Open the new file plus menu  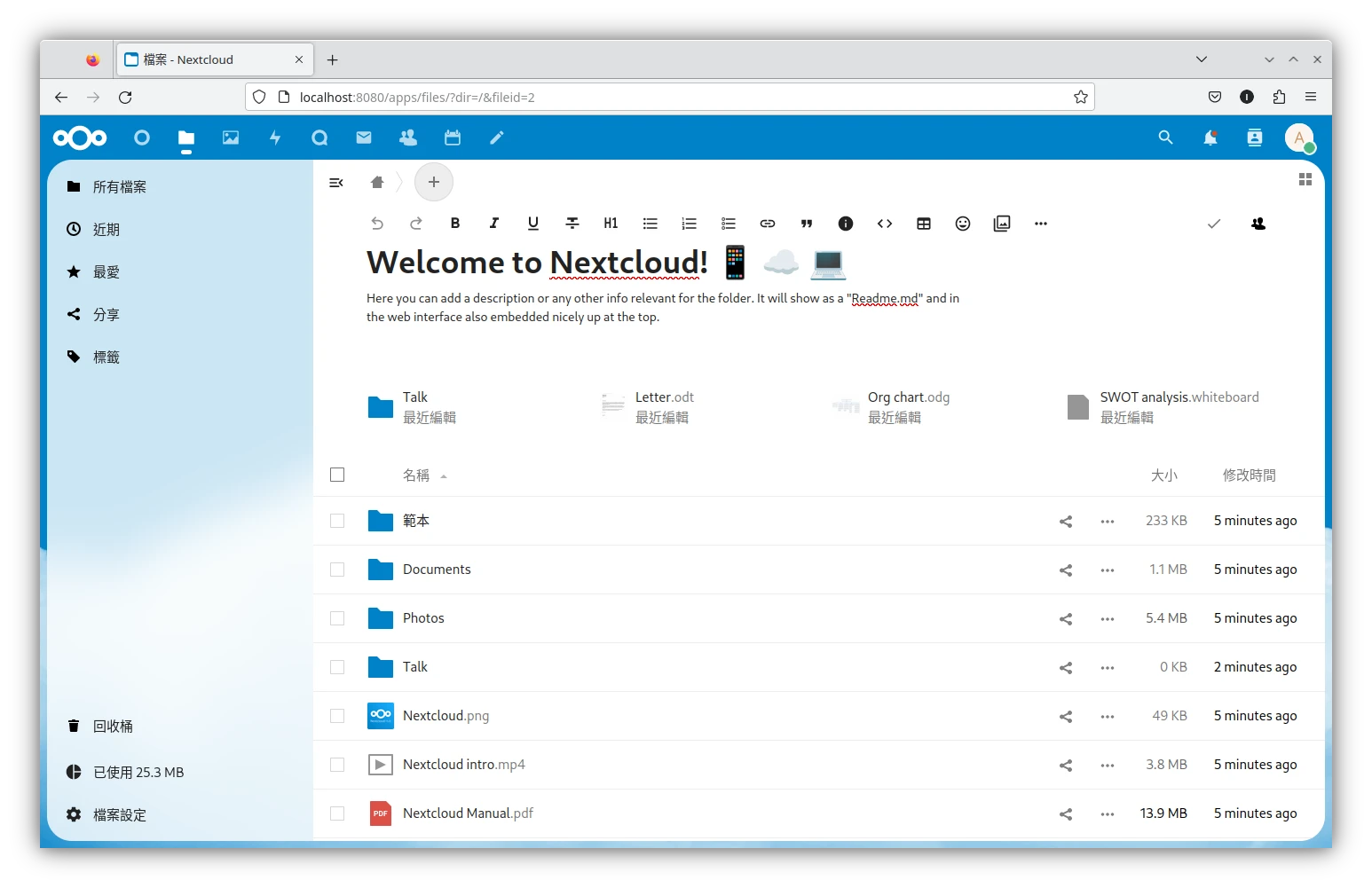434,182
